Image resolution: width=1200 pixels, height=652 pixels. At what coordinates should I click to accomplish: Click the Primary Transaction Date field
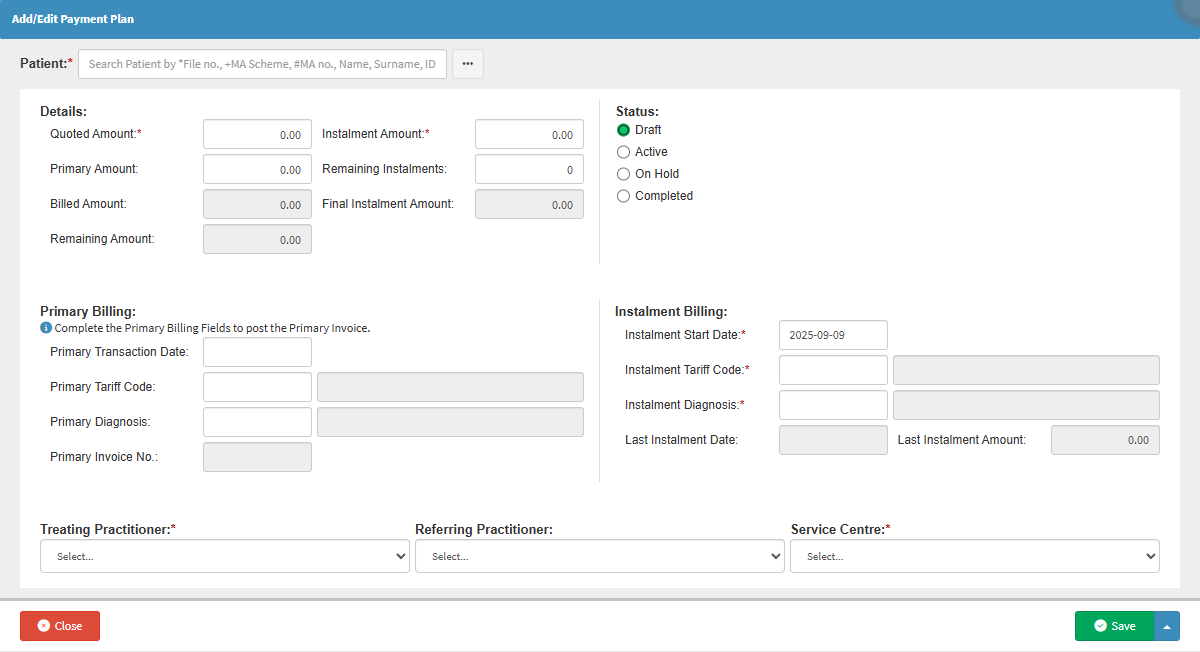point(257,352)
